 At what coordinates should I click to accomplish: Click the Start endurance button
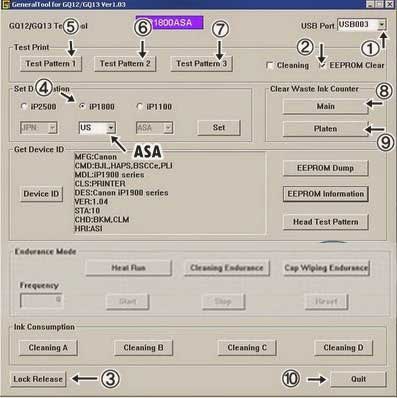127,302
